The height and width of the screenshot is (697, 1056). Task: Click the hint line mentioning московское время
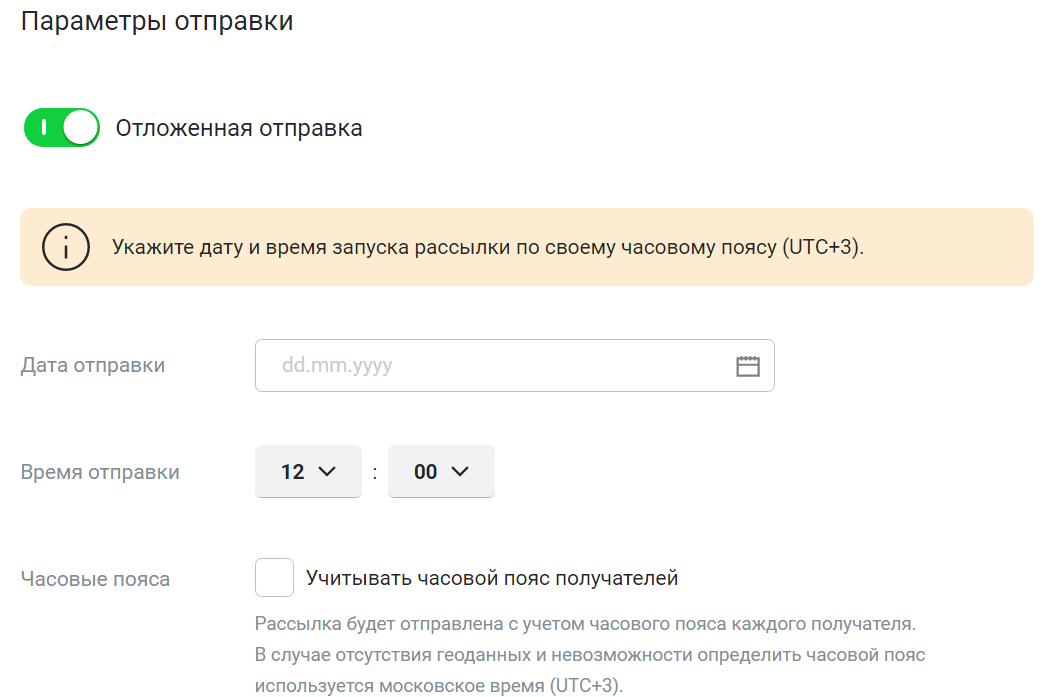pos(438,686)
